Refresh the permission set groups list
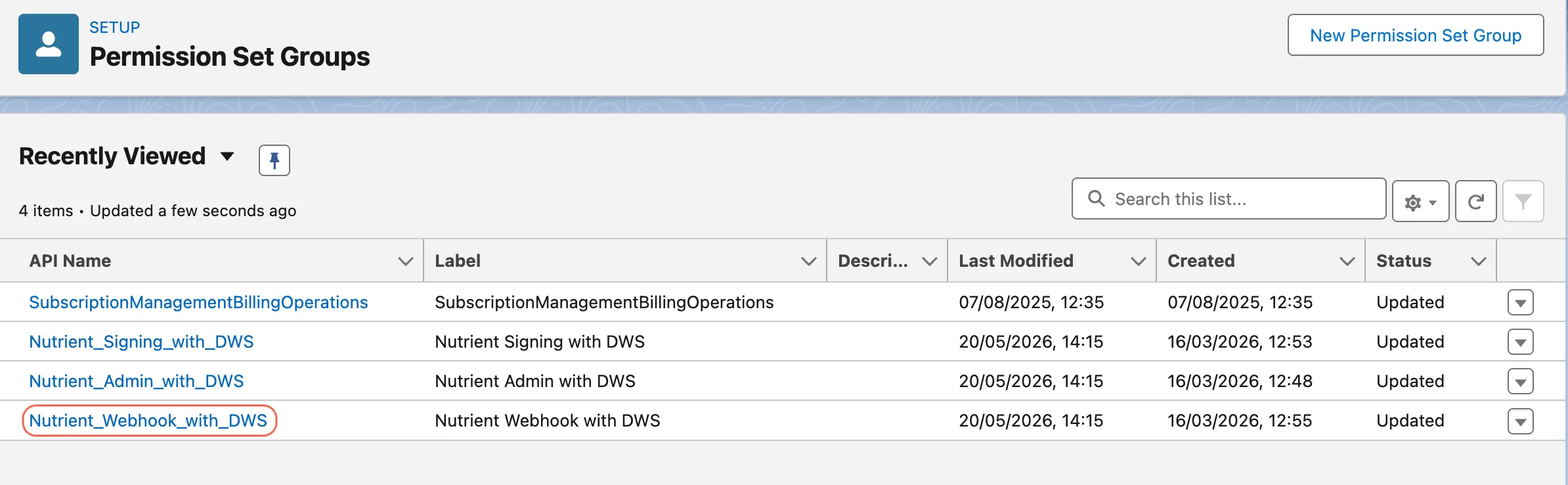The height and width of the screenshot is (485, 1568). click(x=1475, y=201)
